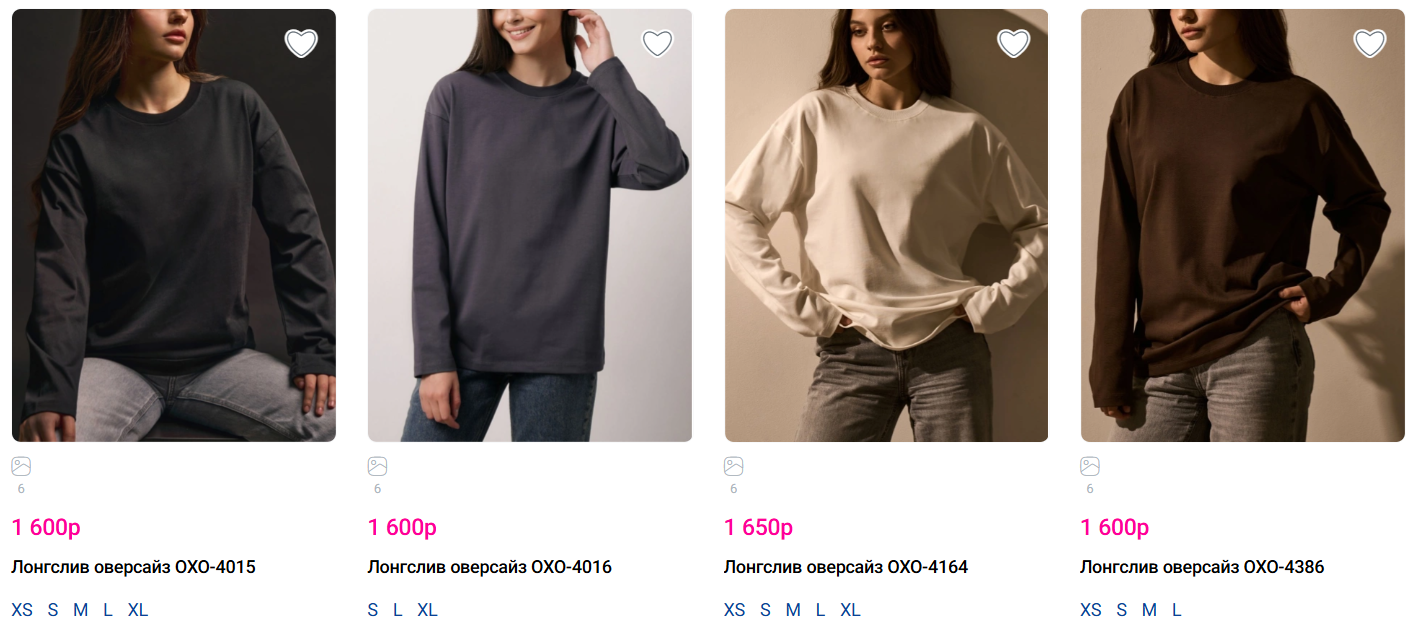Choose size L for OXO-4386
Viewport: 1415px width, 635px height.
pyautogui.click(x=1176, y=610)
